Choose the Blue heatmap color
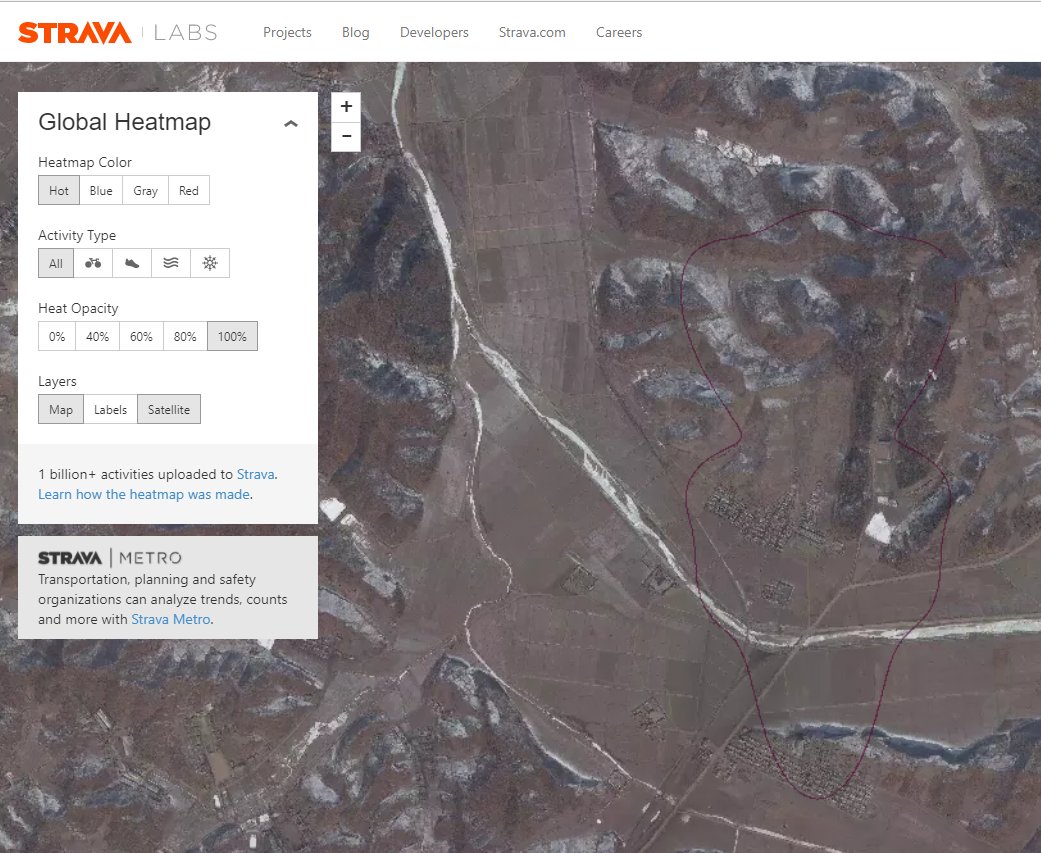This screenshot has width=1041, height=853. [101, 191]
